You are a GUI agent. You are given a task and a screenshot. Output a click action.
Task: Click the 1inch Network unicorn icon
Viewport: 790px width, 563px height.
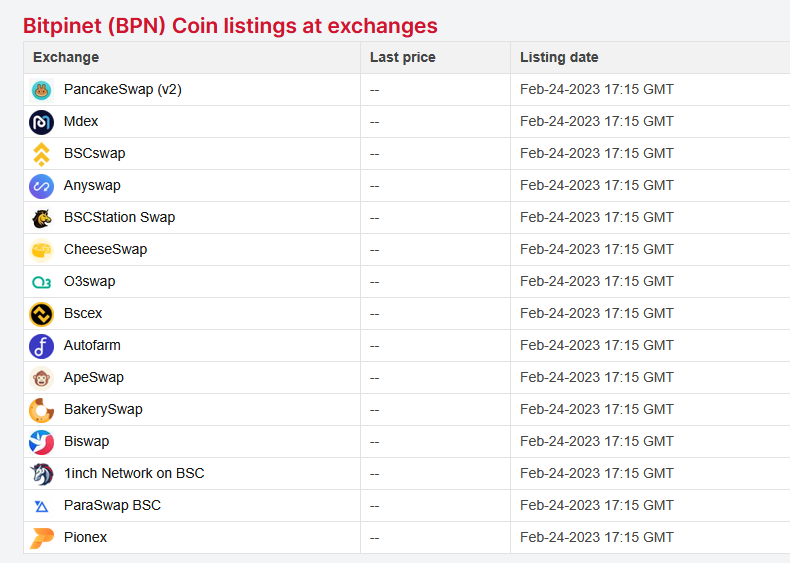(41, 474)
